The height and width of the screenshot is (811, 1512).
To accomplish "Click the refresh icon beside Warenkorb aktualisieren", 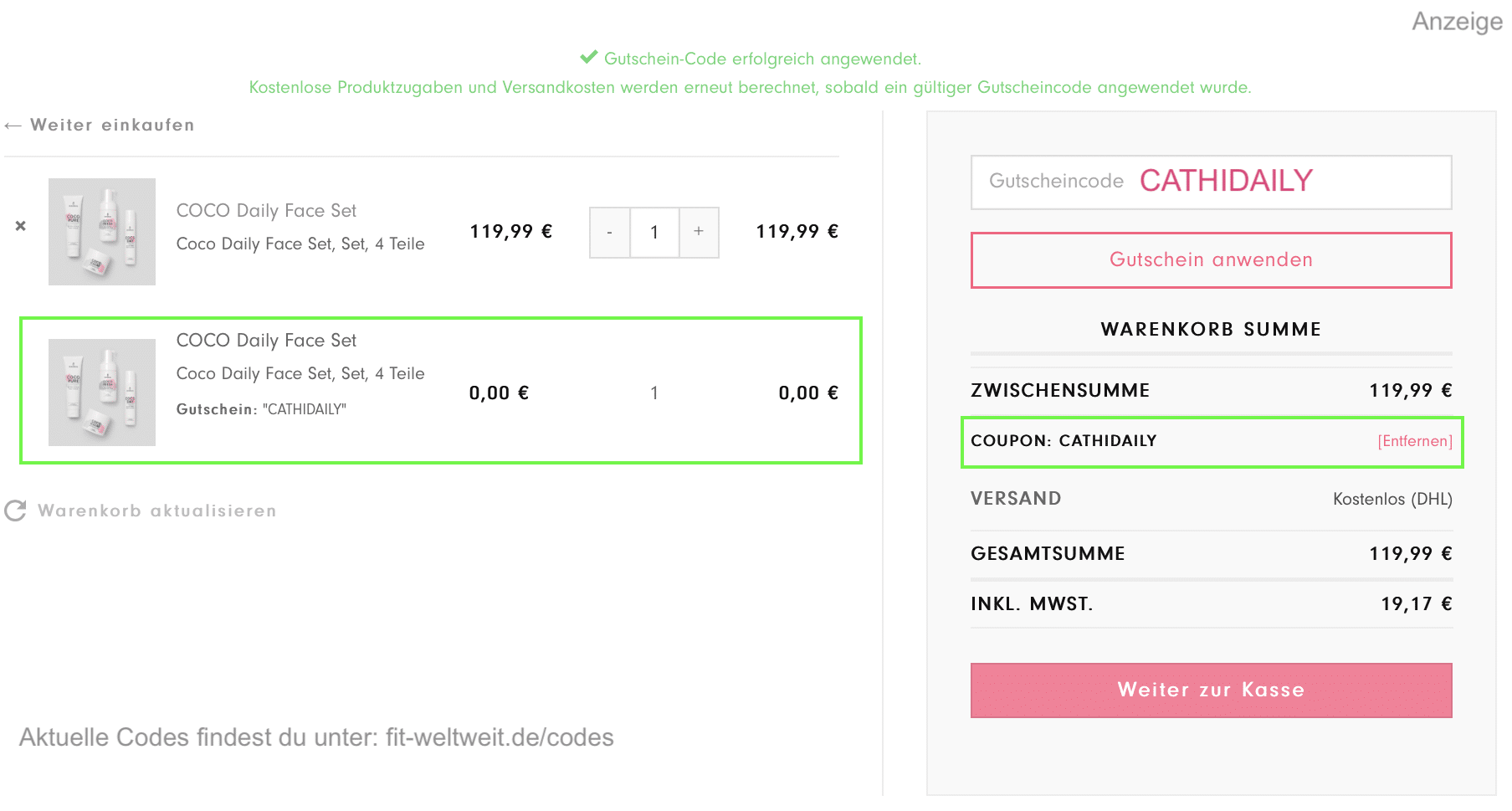I will pos(16,511).
